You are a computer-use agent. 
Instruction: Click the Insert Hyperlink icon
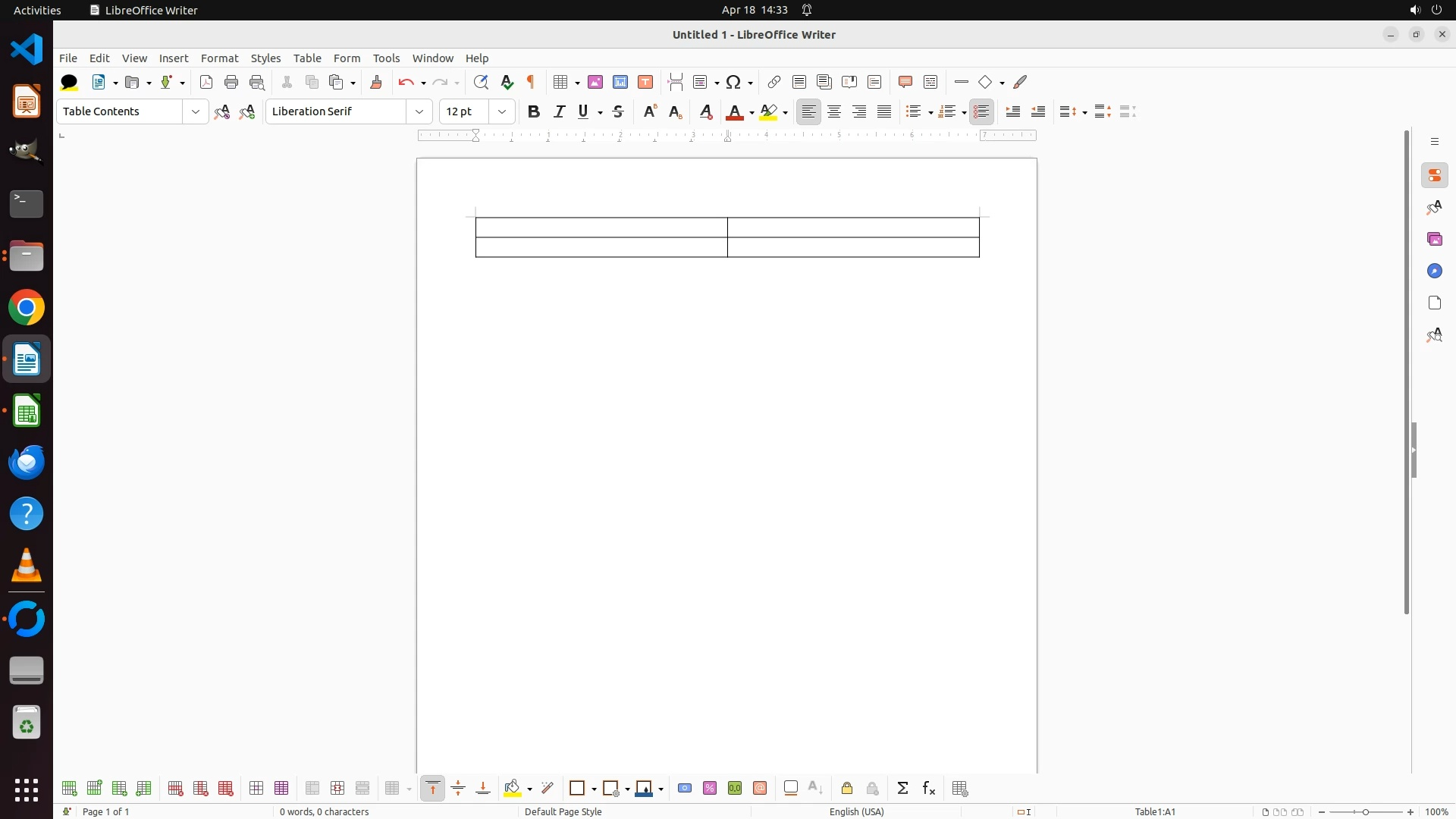pyautogui.click(x=773, y=82)
